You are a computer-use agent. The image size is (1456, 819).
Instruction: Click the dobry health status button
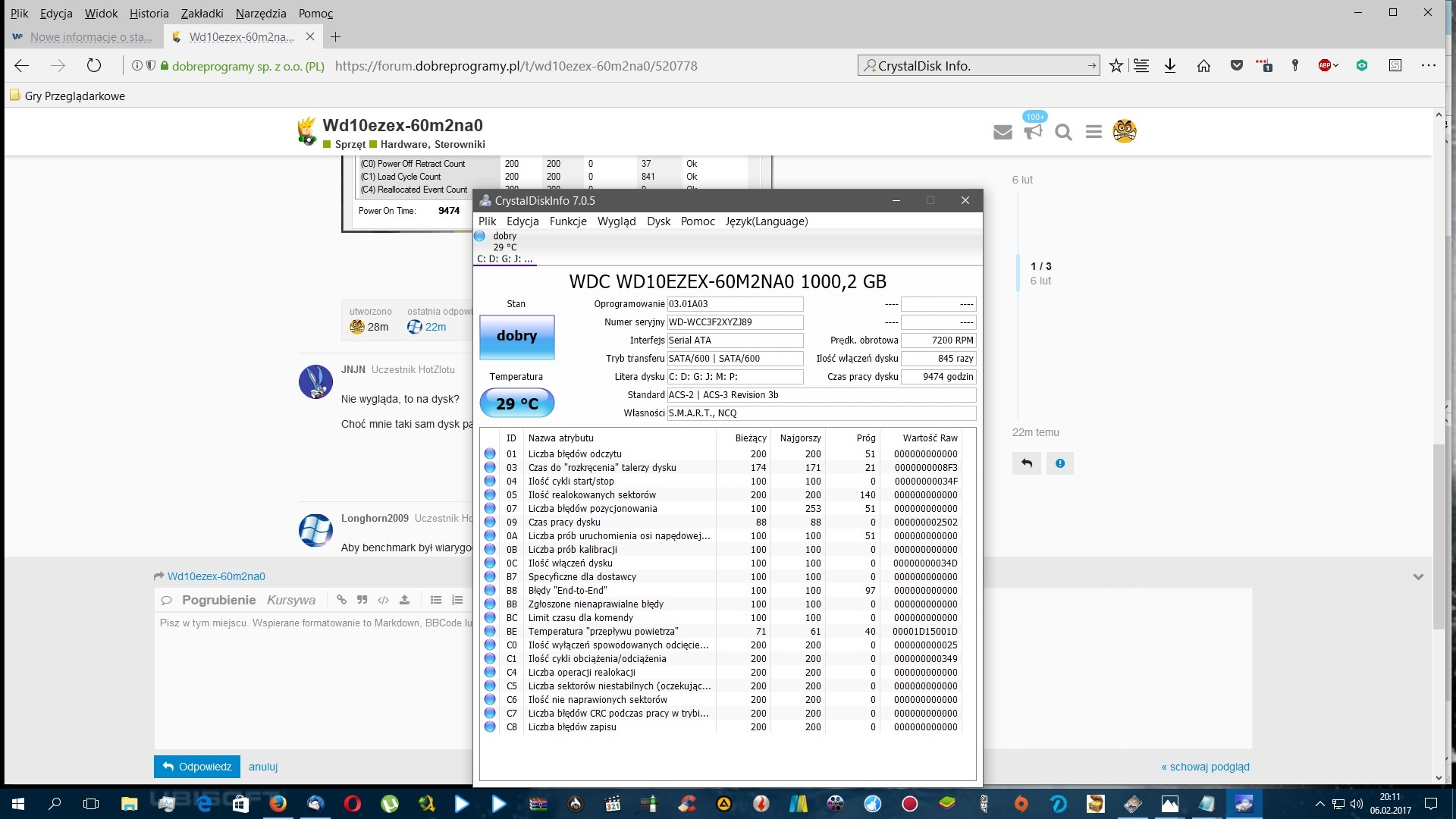click(516, 336)
